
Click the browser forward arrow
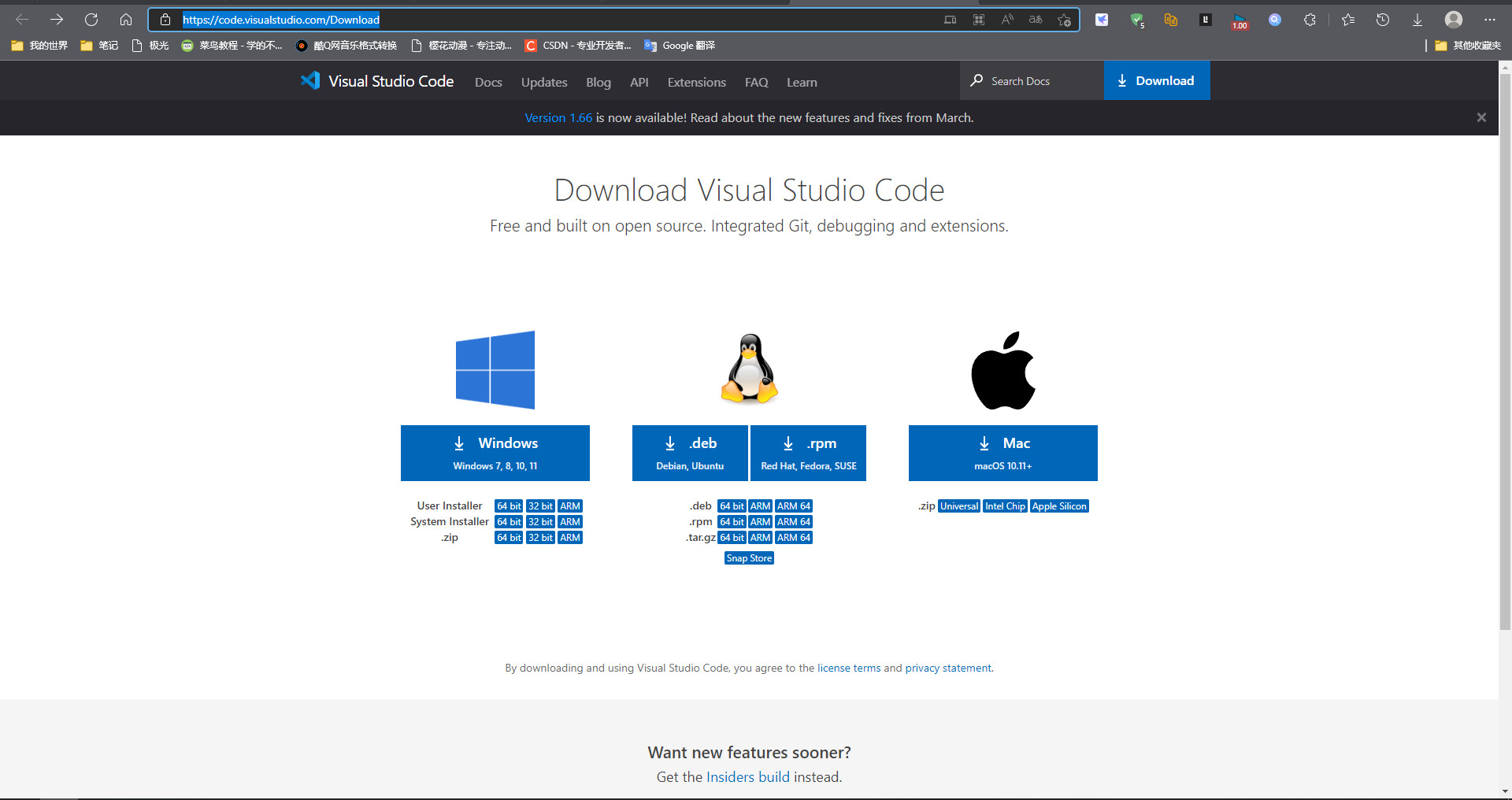coord(57,20)
